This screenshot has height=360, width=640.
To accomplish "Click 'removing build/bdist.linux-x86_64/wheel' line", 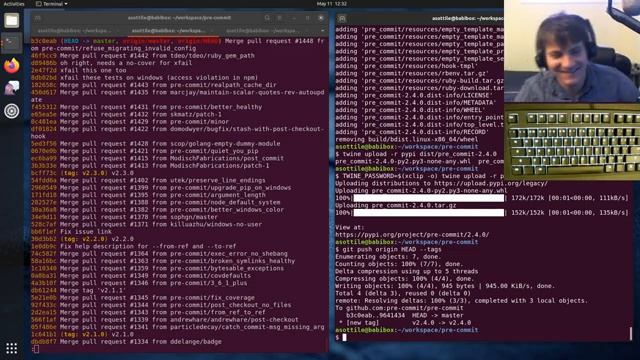I will click(x=407, y=139).
